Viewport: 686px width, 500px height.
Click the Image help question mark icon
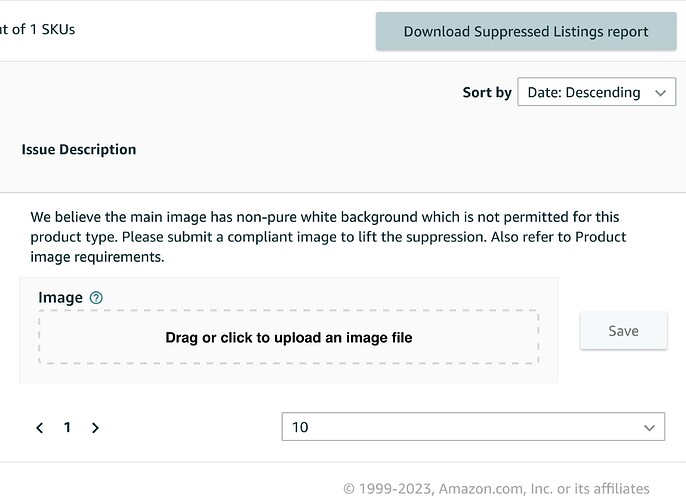[x=96, y=298]
